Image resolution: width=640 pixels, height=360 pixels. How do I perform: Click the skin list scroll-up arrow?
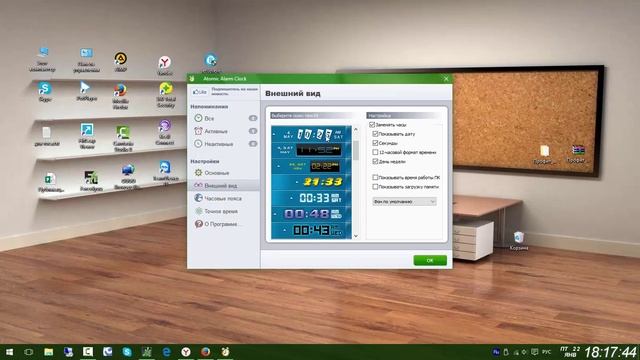click(x=356, y=129)
